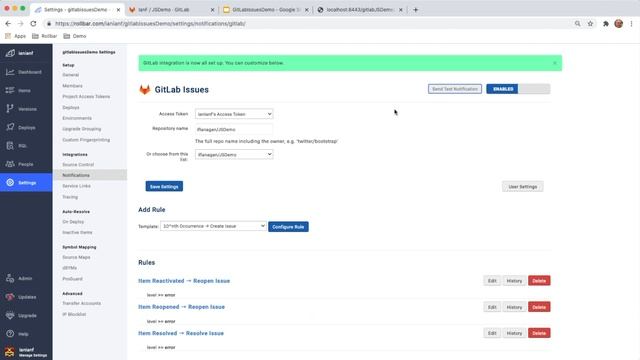Open the rule Template dropdown
This screenshot has width=640, height=360.
(213, 226)
